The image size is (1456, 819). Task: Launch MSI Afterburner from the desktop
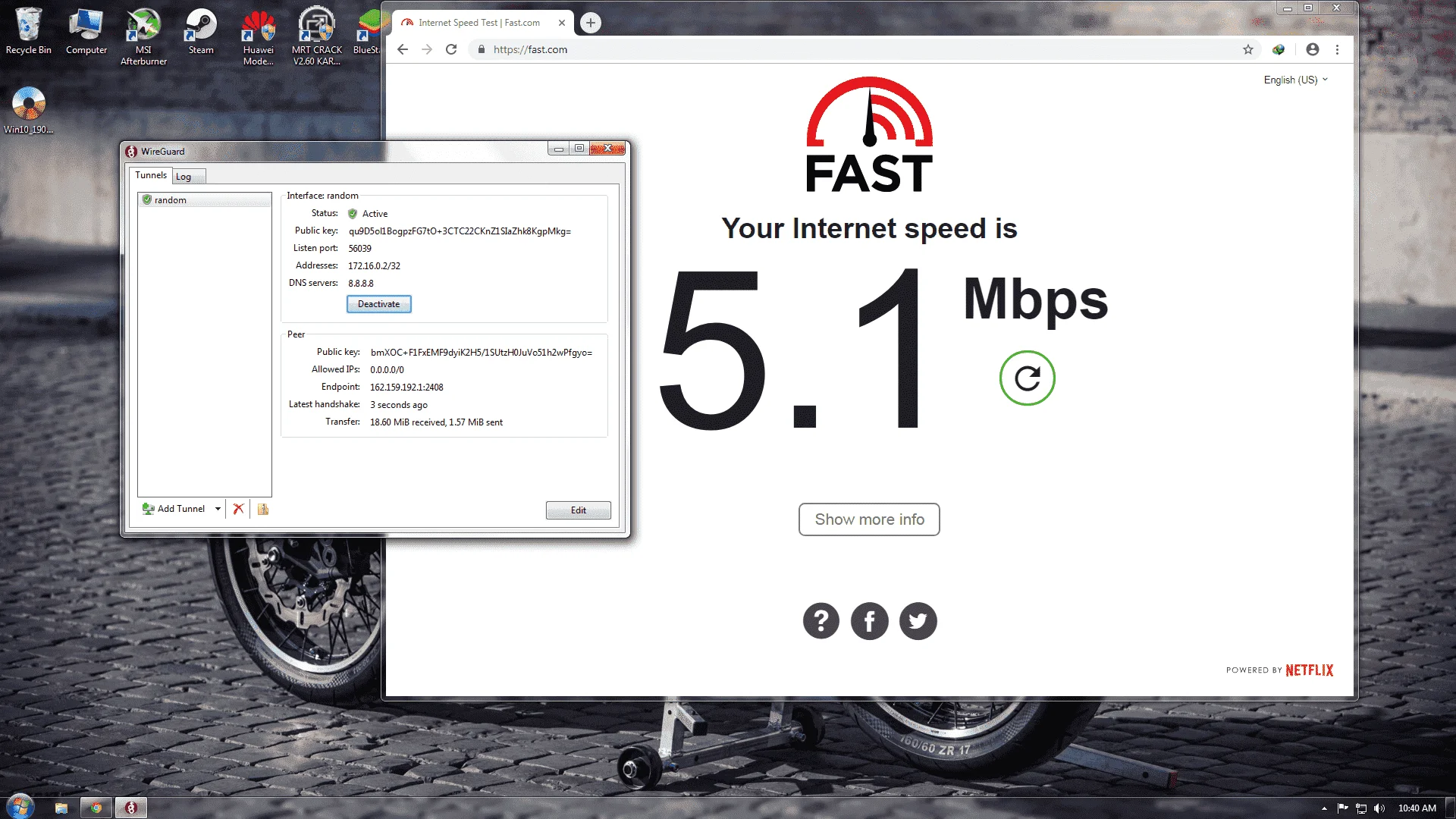coord(143,36)
